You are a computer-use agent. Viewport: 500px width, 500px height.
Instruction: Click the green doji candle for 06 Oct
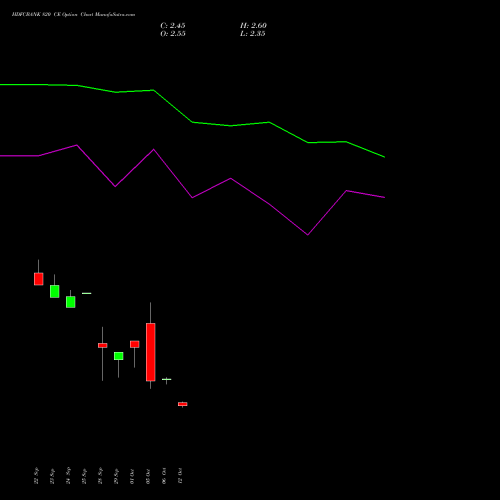(x=167, y=379)
